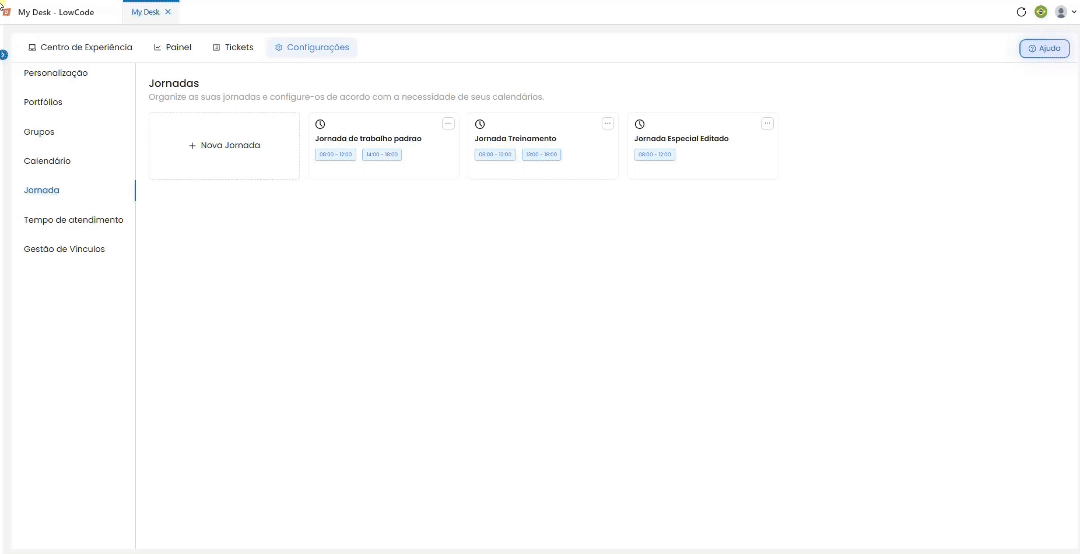Click the Ajuda help button
The height and width of the screenshot is (554, 1080).
pyautogui.click(x=1044, y=48)
